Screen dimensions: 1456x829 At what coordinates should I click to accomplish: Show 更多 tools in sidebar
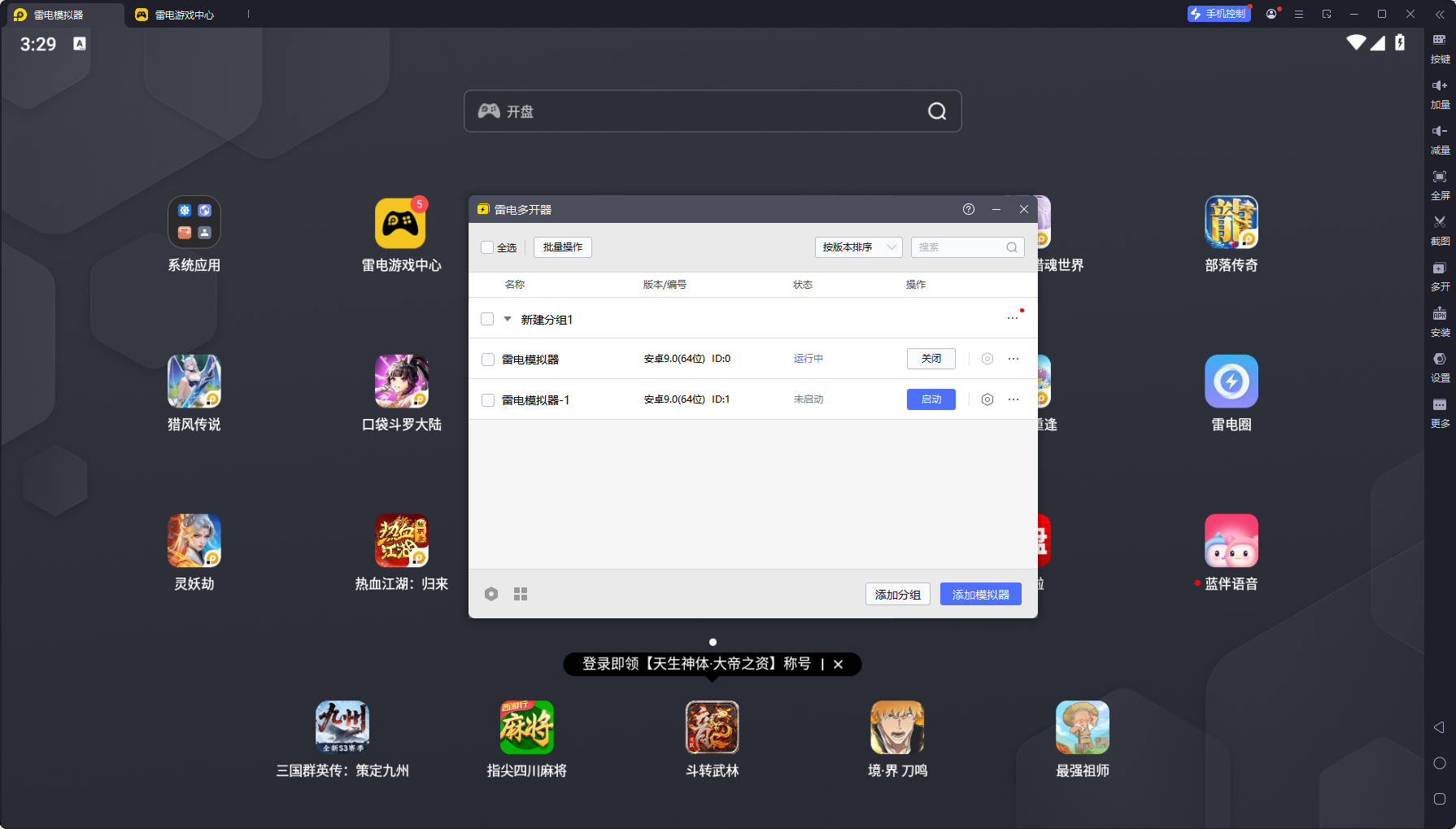[1440, 413]
